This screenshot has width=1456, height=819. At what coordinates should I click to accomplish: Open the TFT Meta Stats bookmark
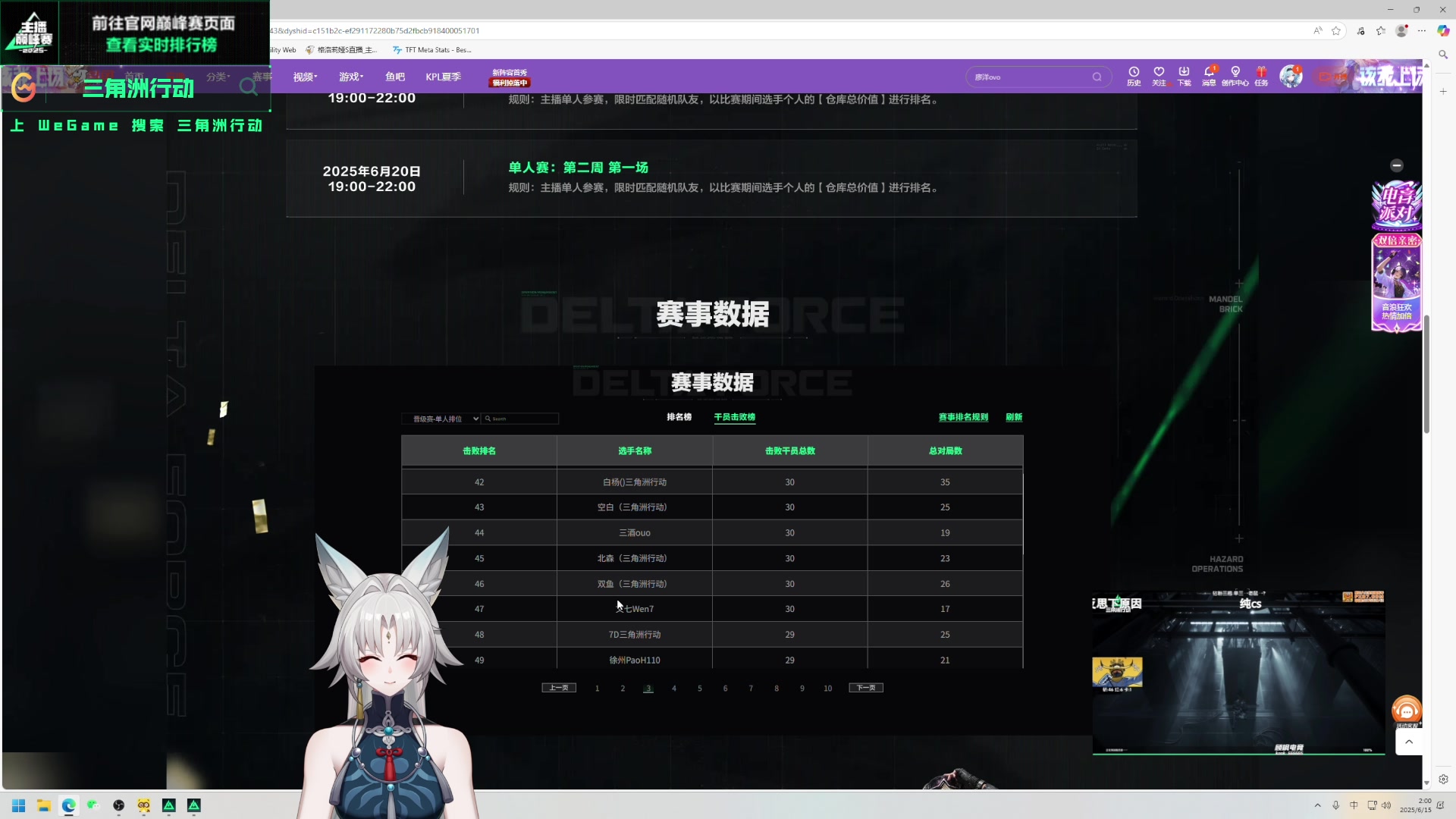(432, 50)
